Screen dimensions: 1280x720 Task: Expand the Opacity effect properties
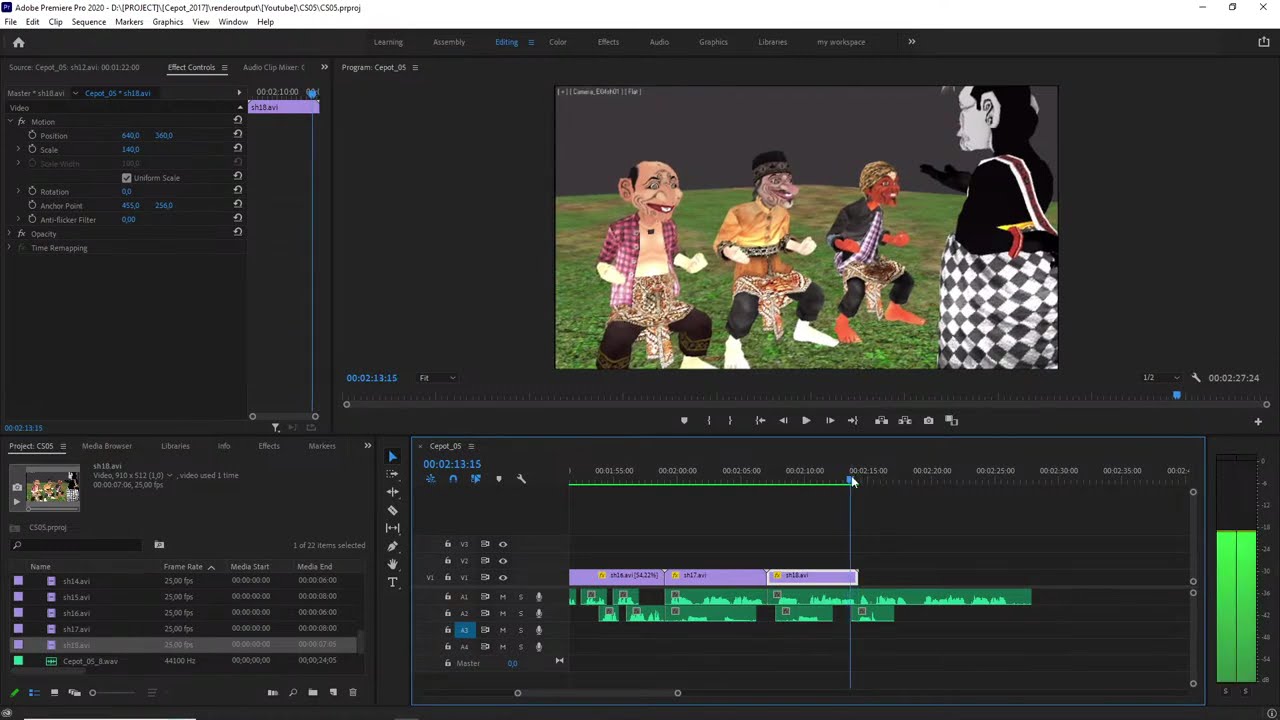(9, 234)
